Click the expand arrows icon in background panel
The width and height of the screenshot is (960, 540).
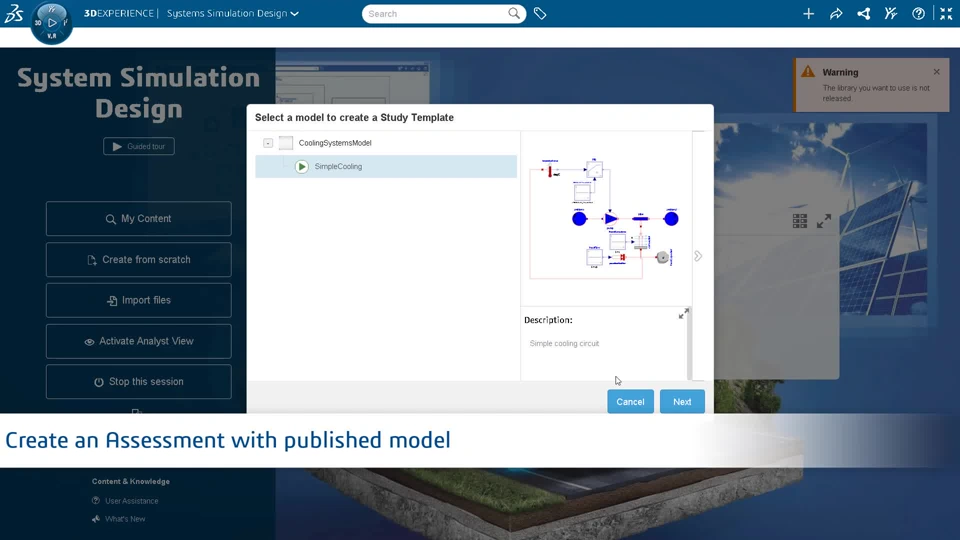tap(824, 221)
